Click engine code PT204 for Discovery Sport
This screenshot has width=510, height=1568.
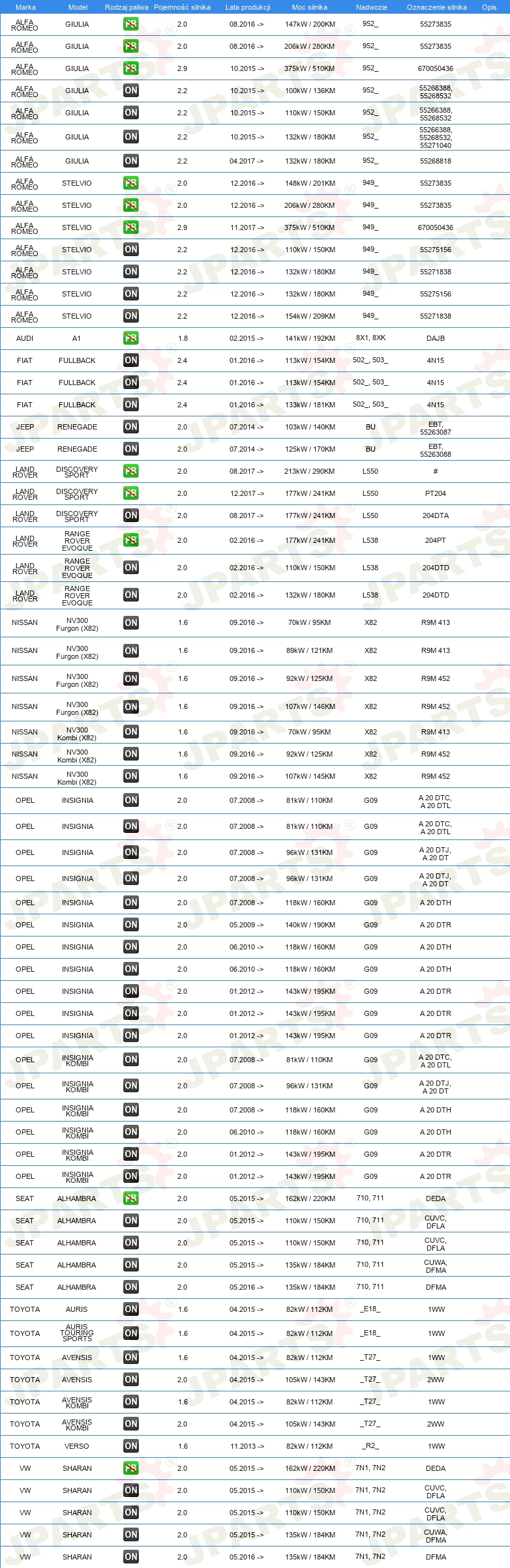[x=436, y=493]
